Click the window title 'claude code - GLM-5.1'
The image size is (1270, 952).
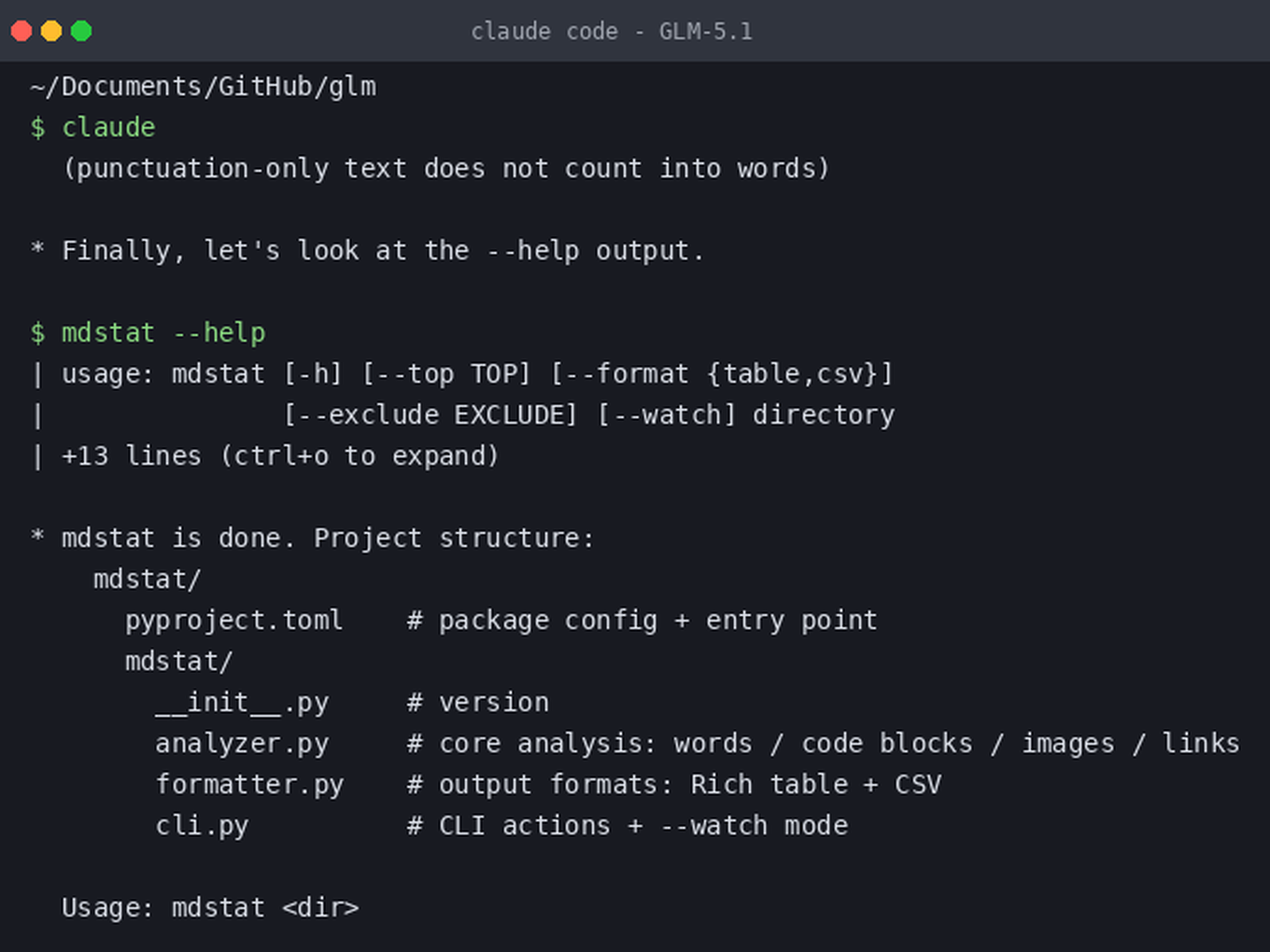pyautogui.click(x=612, y=32)
